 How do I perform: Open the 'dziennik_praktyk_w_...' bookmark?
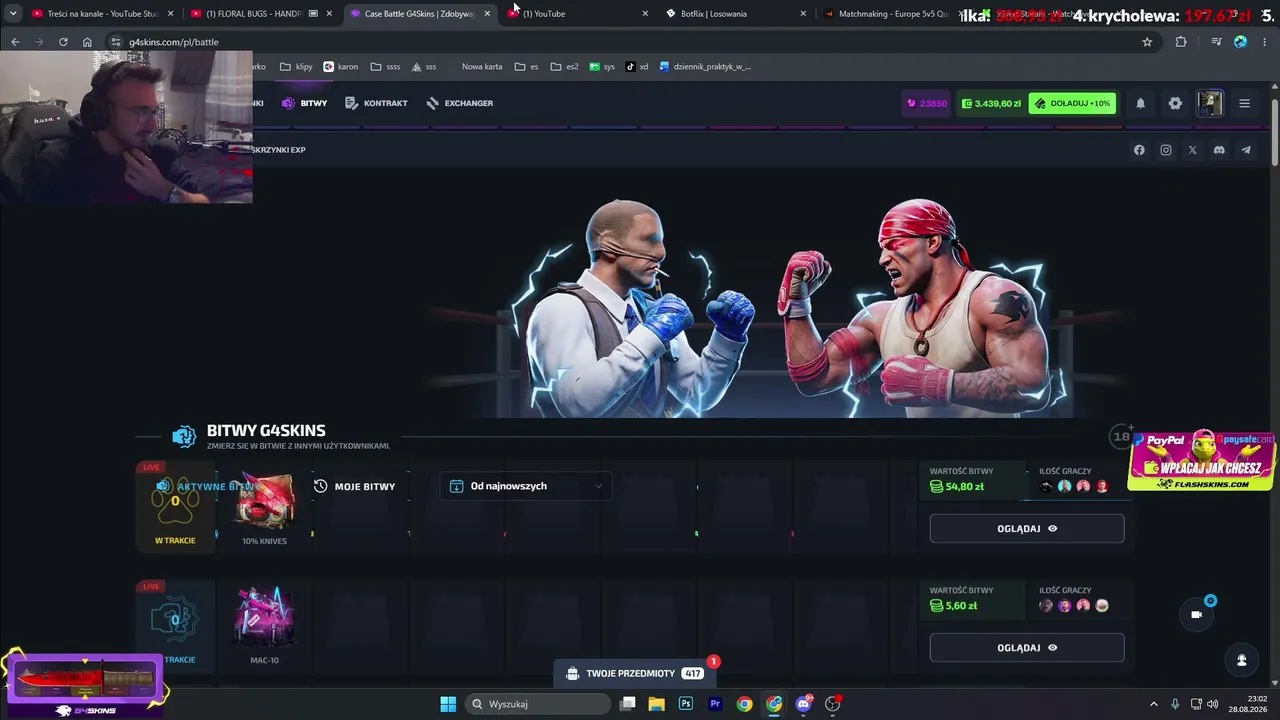tap(705, 67)
